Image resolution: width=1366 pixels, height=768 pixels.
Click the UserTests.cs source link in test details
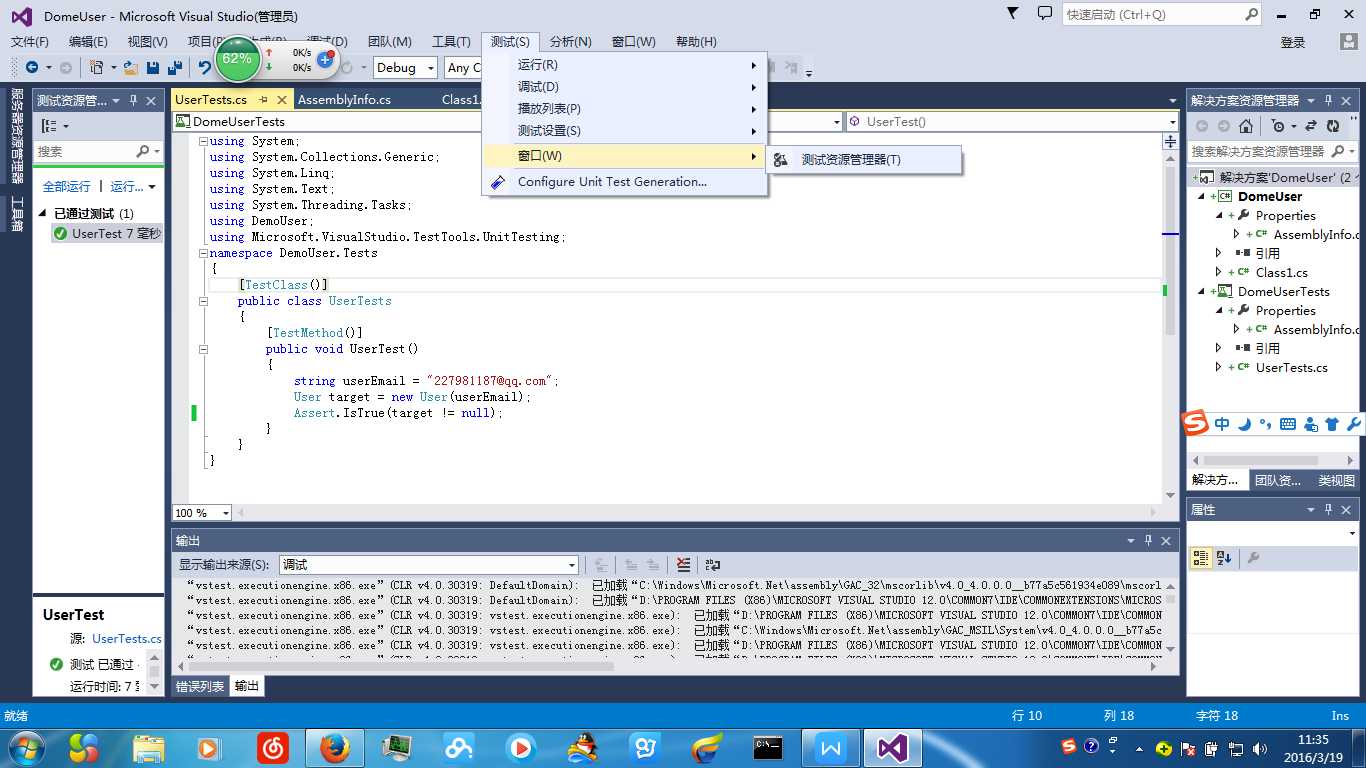tap(127, 638)
